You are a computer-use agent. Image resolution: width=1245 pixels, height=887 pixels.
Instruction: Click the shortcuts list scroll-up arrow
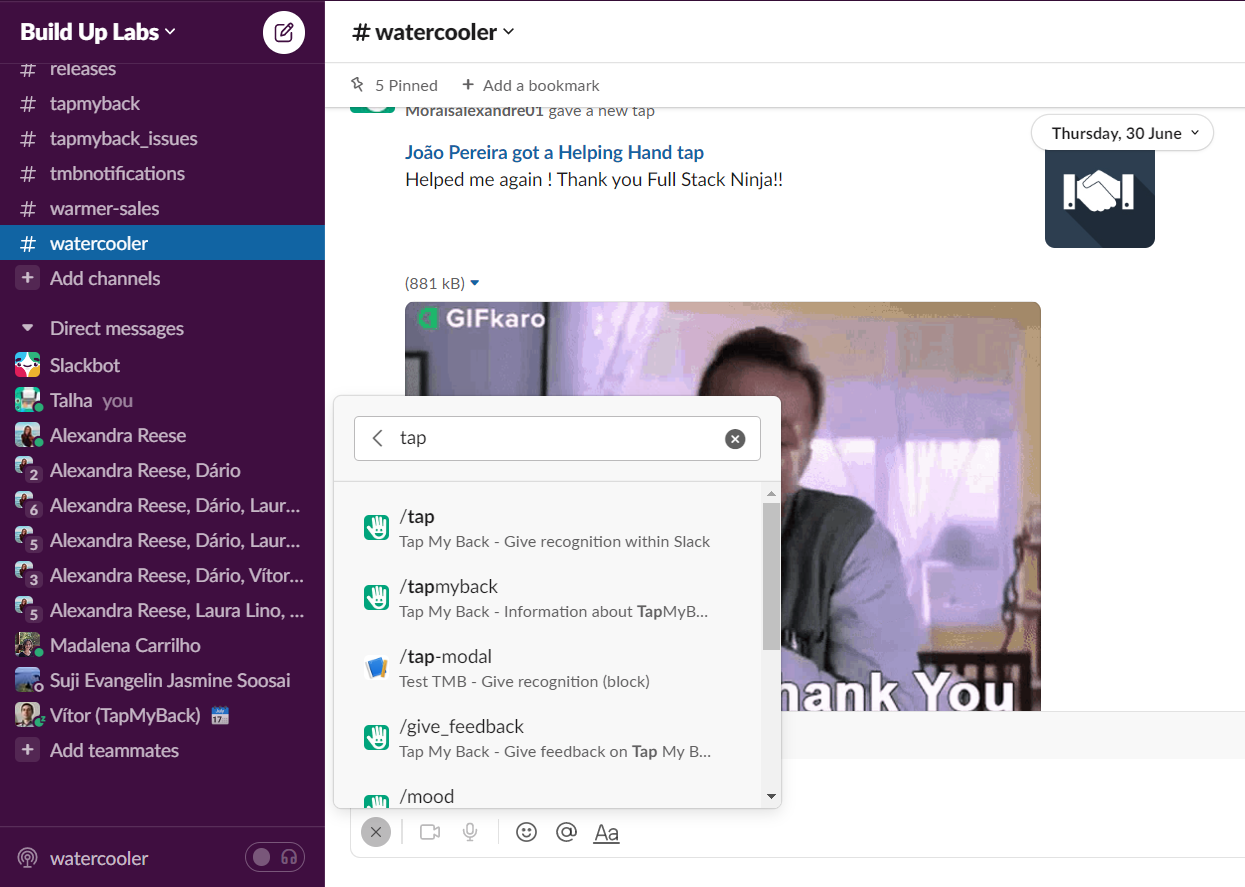[x=770, y=493]
